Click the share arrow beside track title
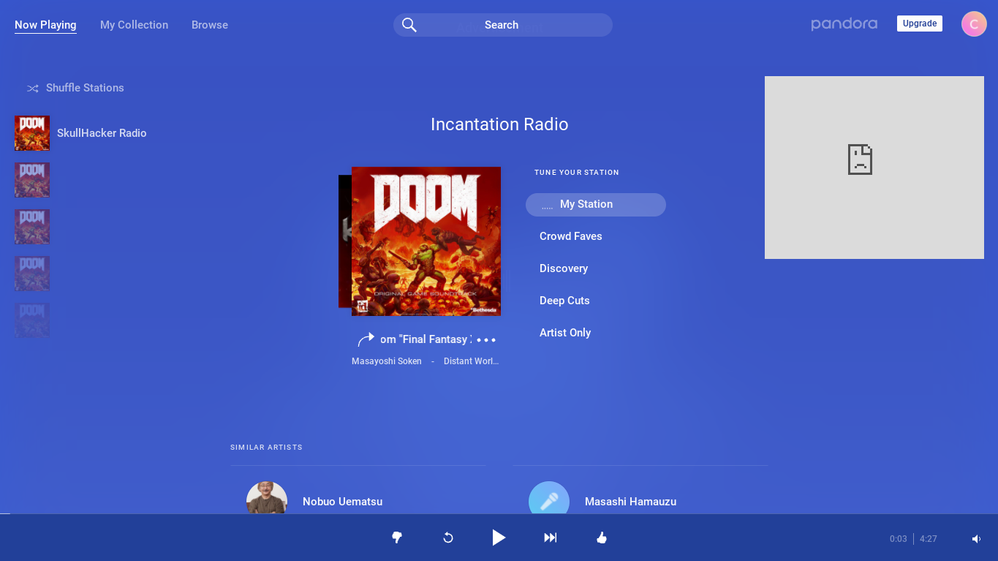 (x=365, y=340)
